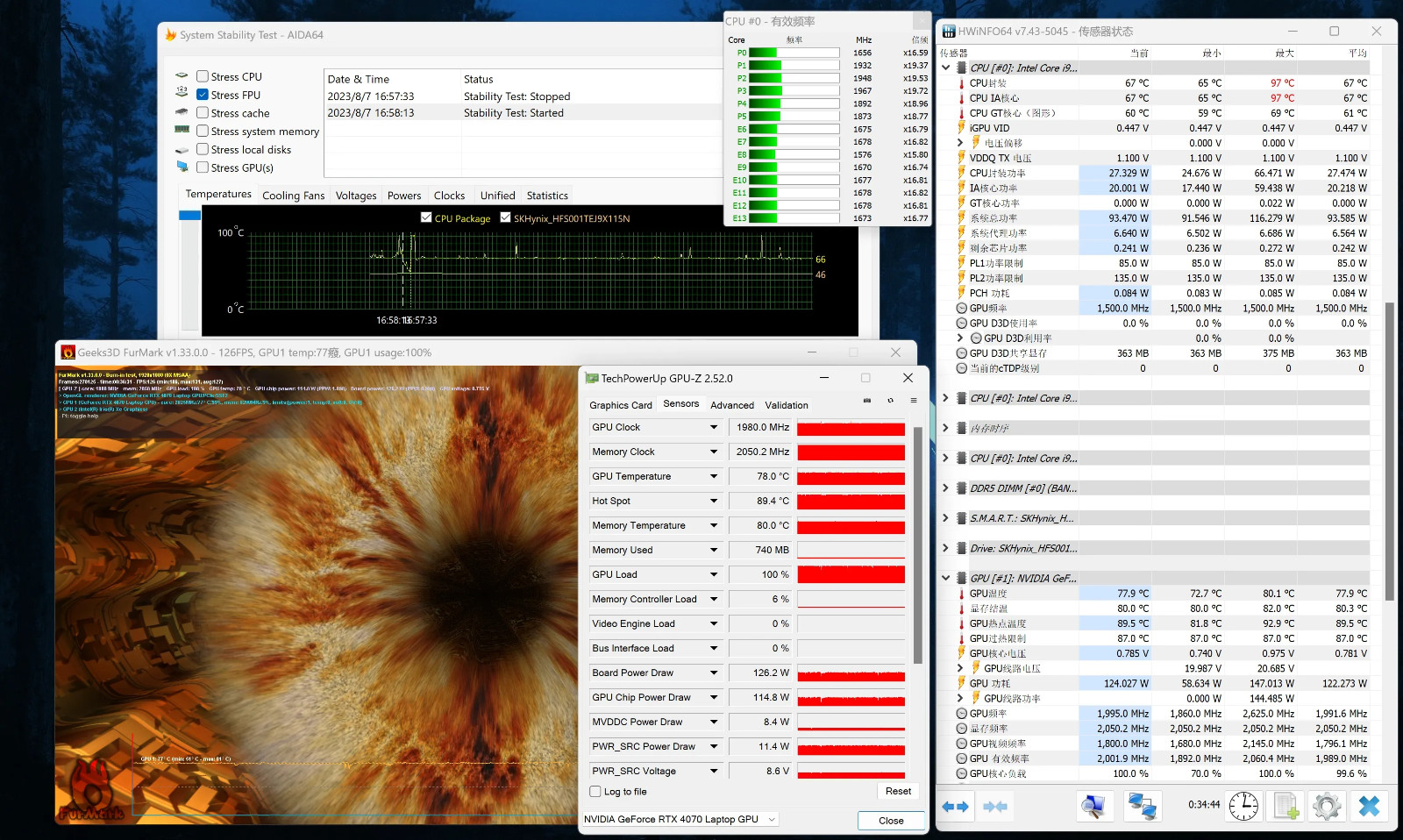Click GPU-Z sensors vertical scrollbar
The height and width of the screenshot is (840, 1403).
coord(918,544)
